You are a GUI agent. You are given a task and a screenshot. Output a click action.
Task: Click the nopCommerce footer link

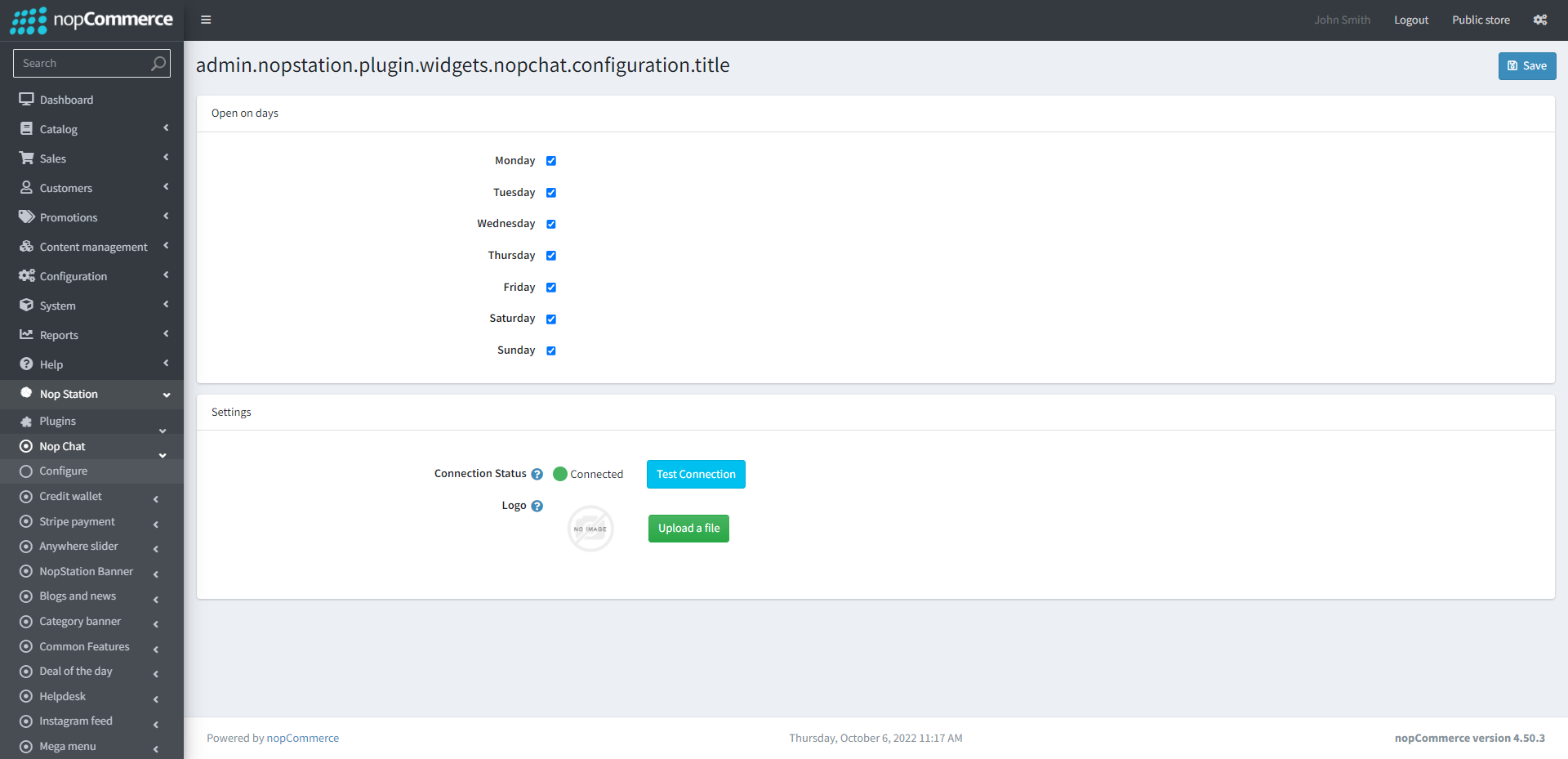point(303,738)
